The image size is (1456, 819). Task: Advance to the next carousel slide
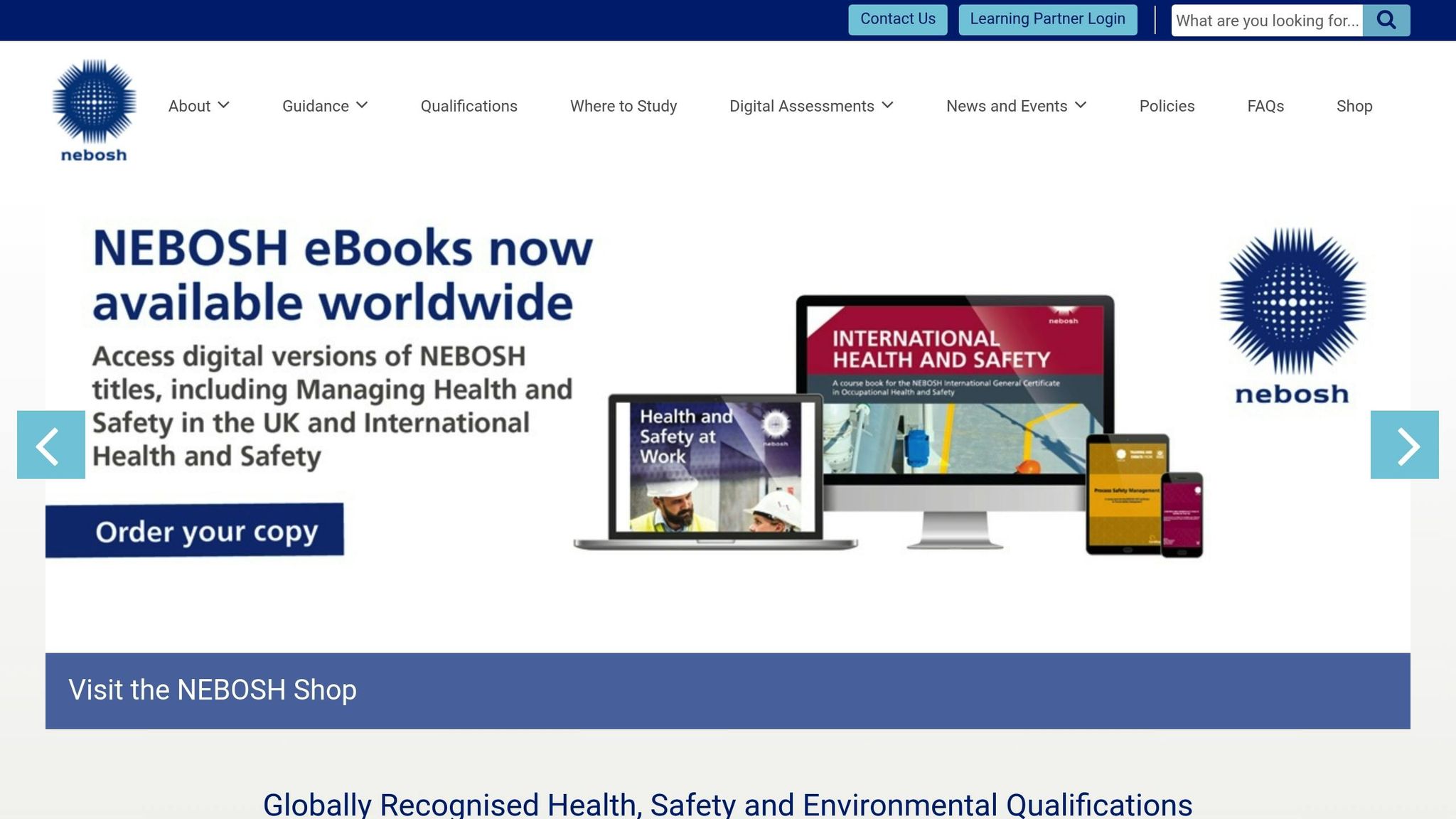[1405, 445]
